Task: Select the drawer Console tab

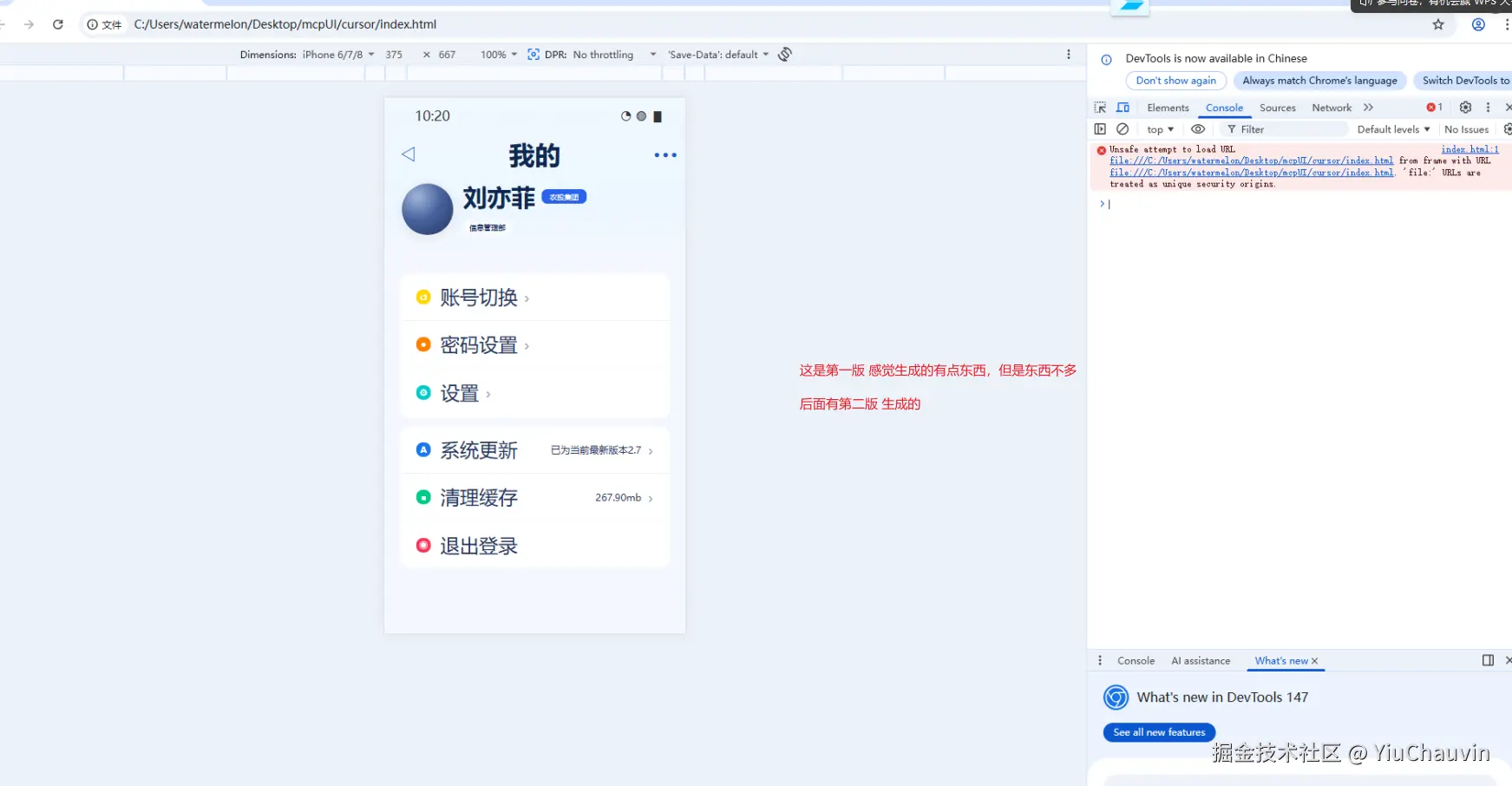Action: (x=1136, y=661)
